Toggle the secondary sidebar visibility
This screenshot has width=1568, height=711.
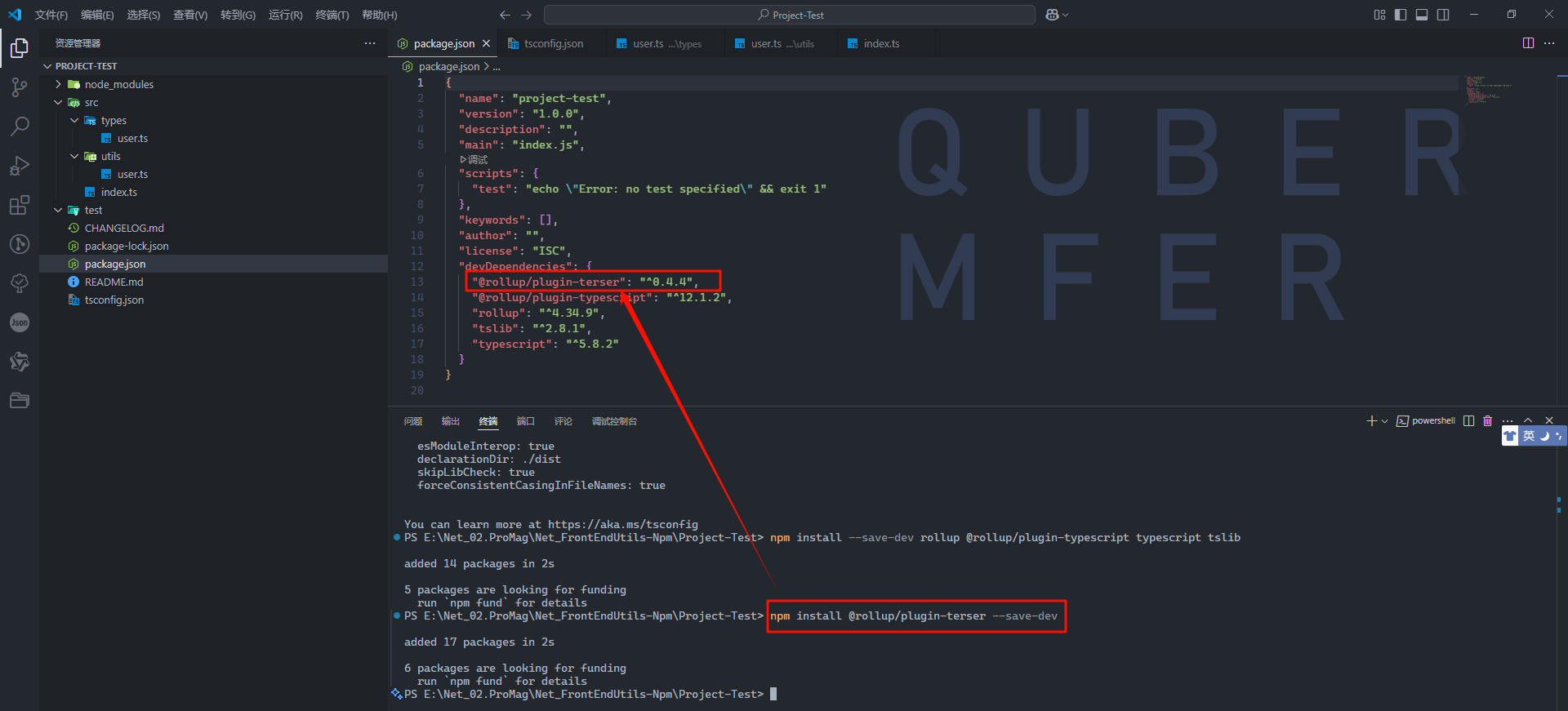click(1443, 15)
